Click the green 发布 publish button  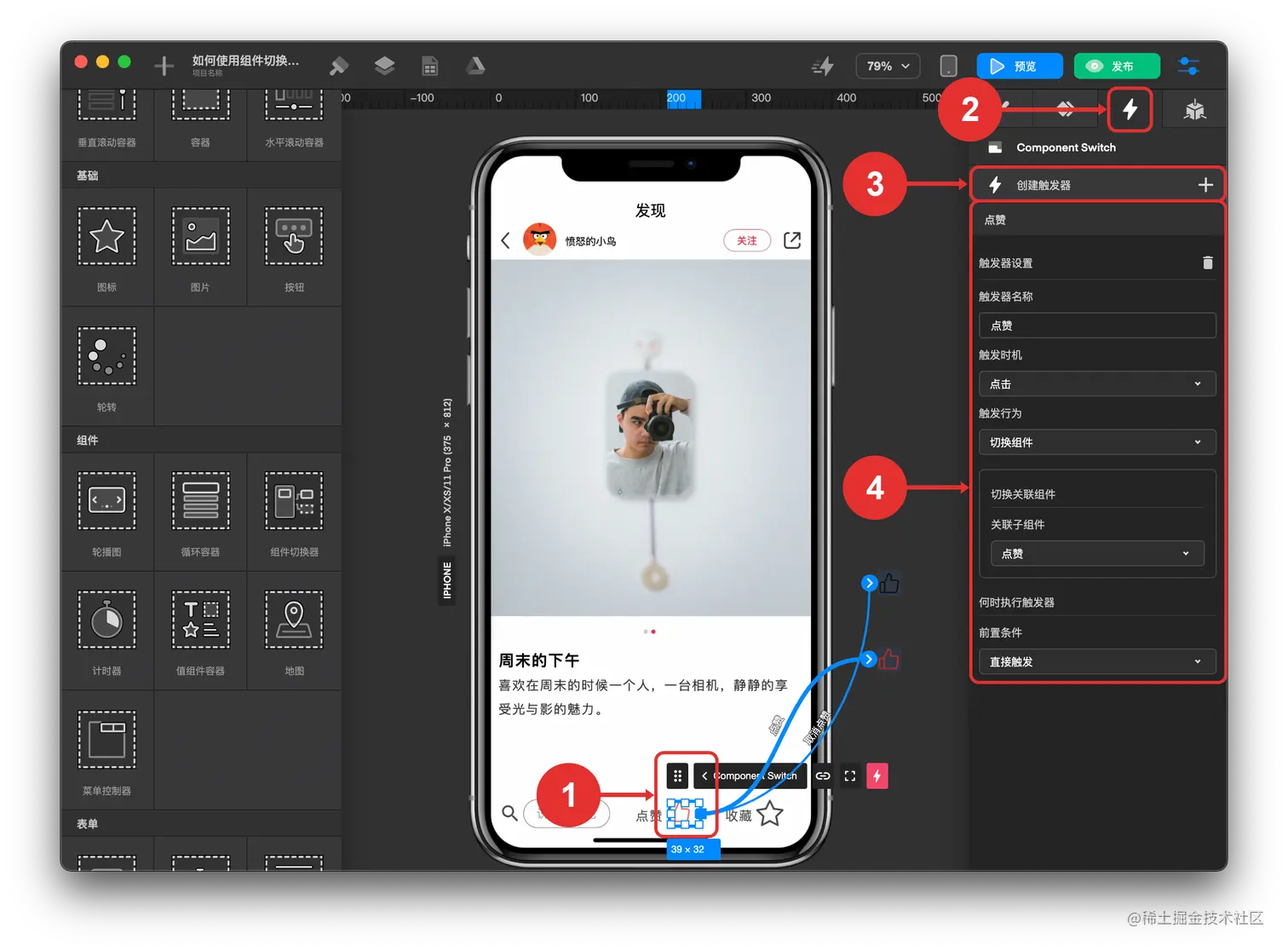pos(1117,66)
